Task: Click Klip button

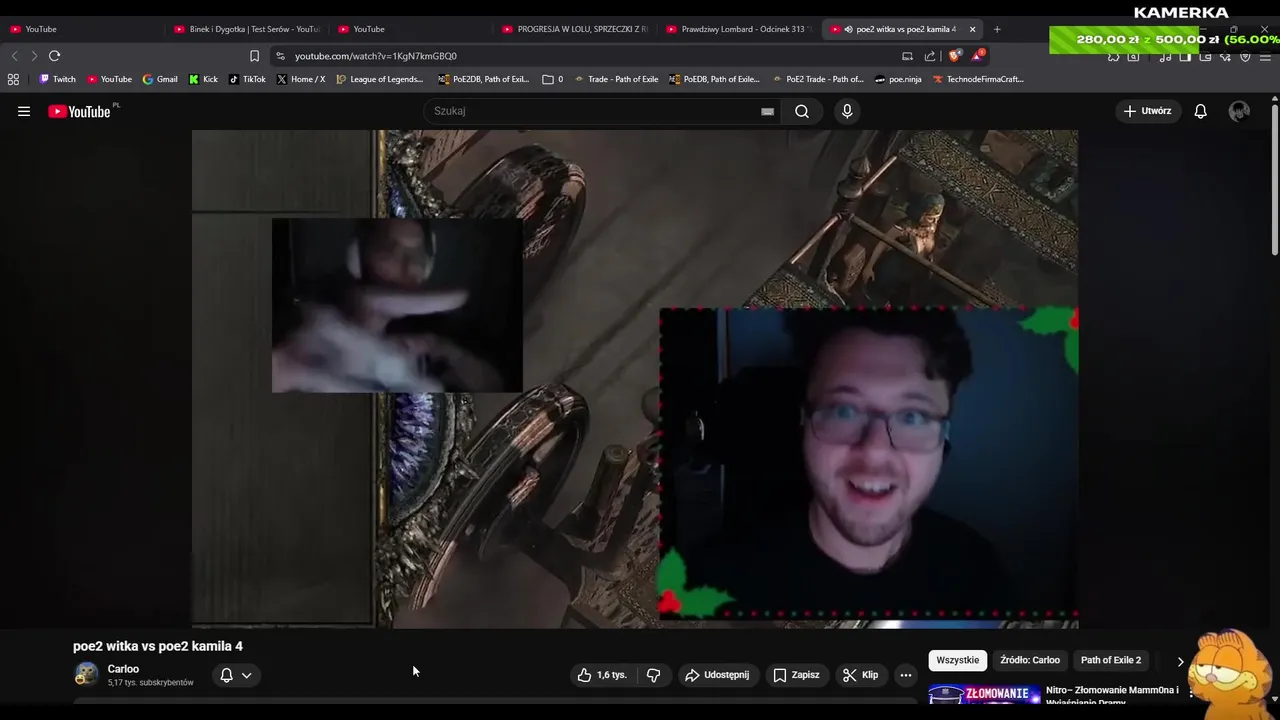Action: click(x=860, y=675)
